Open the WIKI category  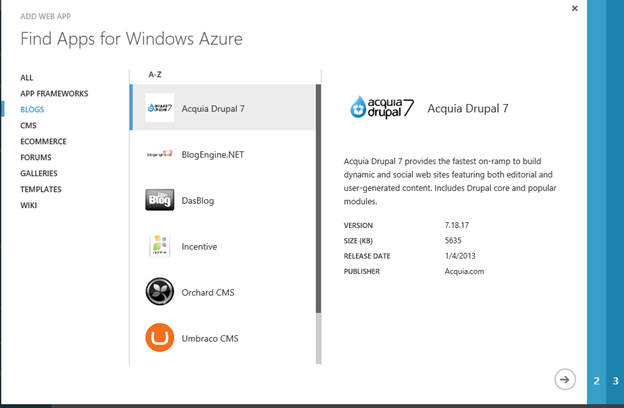[x=29, y=205]
